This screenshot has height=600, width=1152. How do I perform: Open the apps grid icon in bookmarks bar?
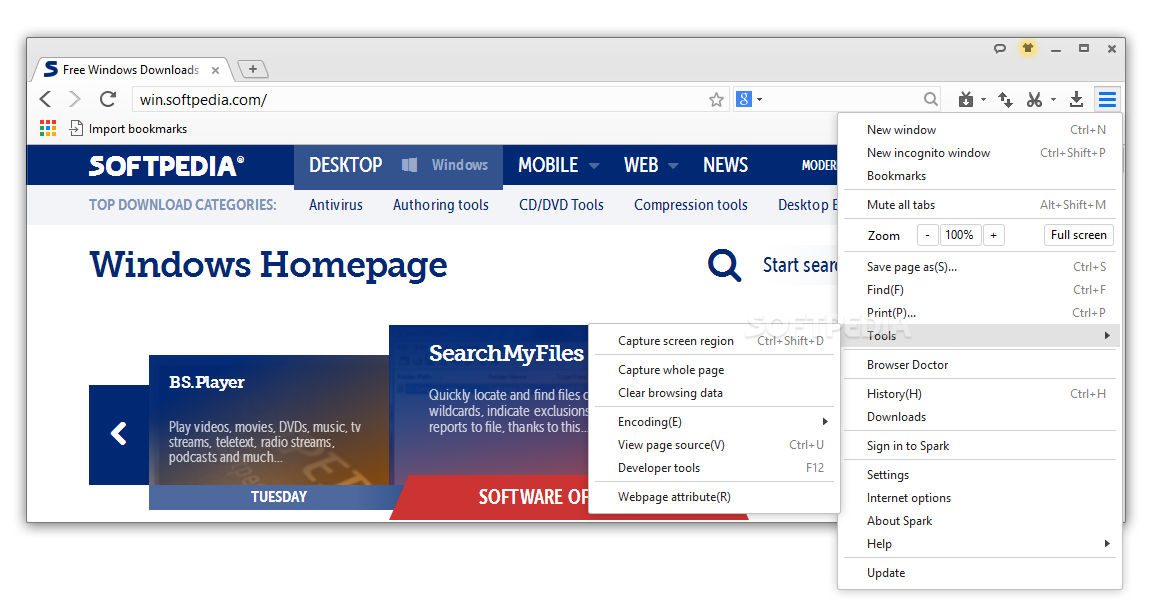tap(48, 129)
